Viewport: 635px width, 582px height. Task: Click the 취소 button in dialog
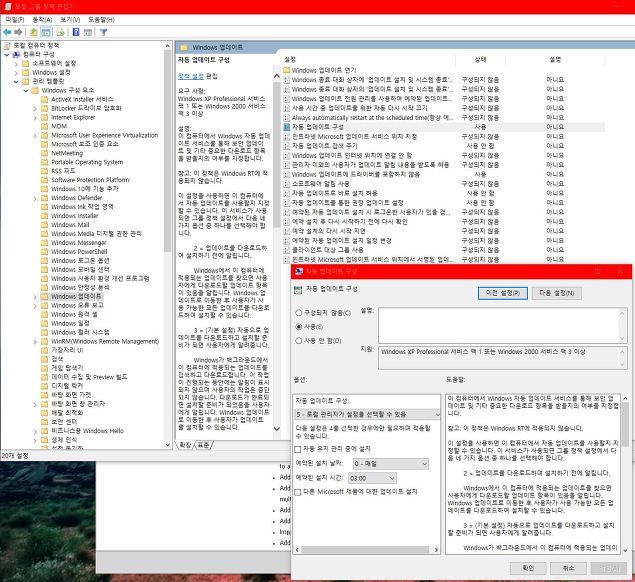[x=568, y=568]
